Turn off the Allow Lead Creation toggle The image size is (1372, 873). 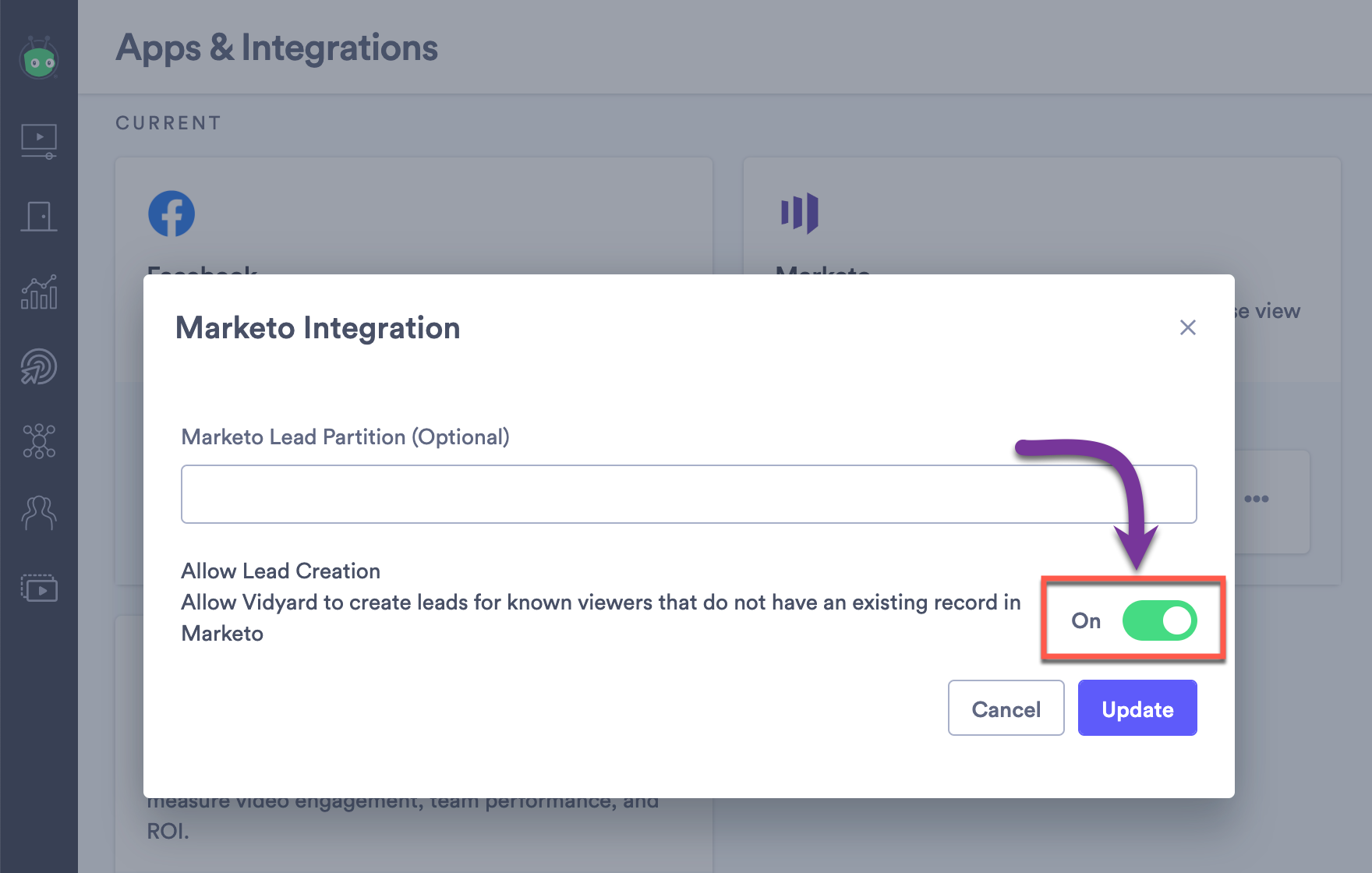(1159, 620)
